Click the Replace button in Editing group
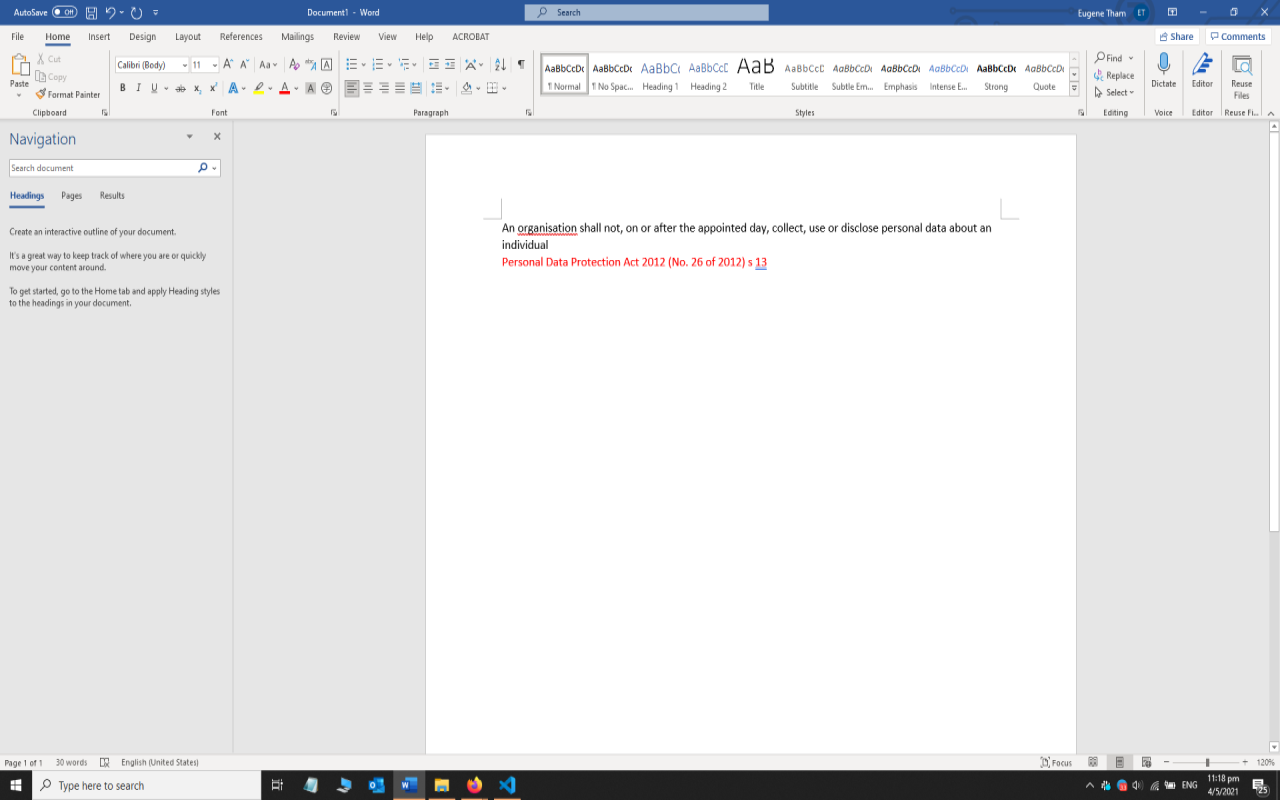 [1114, 75]
